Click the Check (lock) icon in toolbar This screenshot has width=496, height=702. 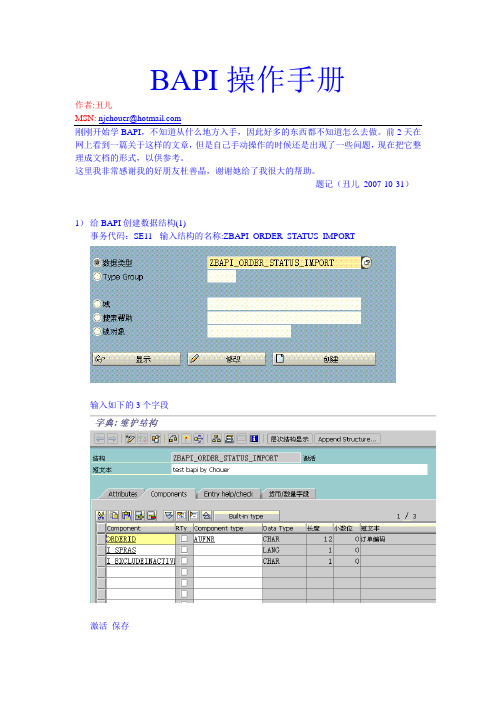click(x=173, y=439)
